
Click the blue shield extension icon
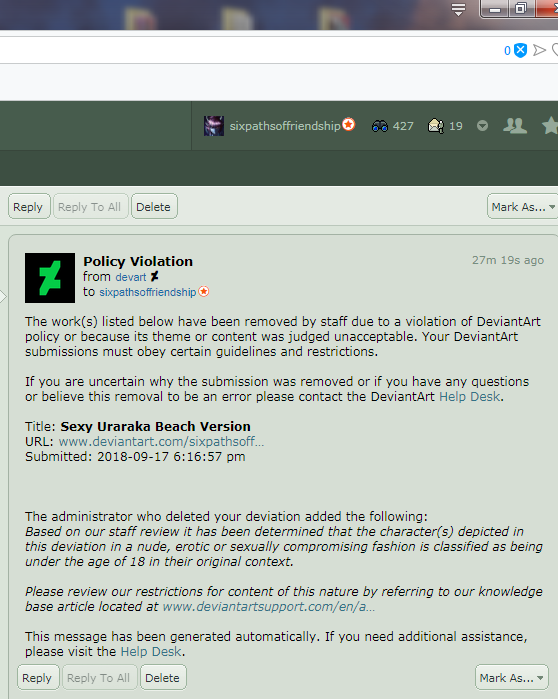521,50
